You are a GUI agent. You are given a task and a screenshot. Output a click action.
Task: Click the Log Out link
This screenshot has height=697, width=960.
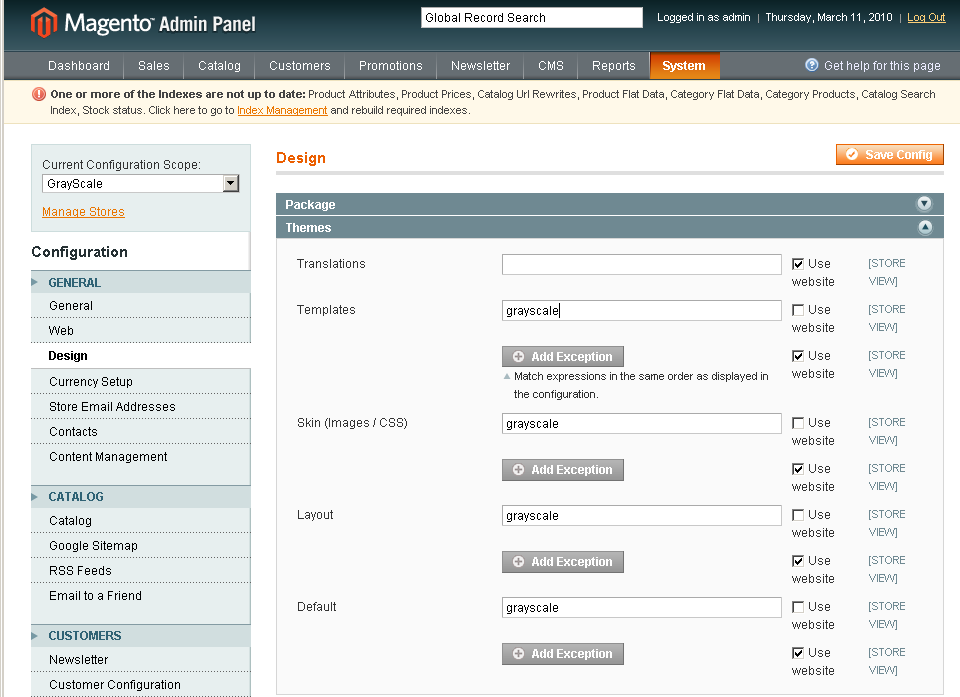(x=926, y=17)
